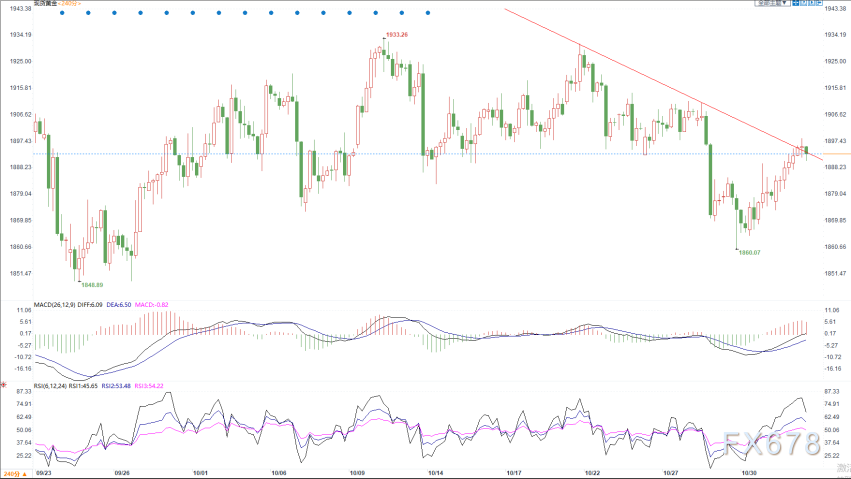The image size is (851, 479).
Task: Click the 10/22 date on time axis
Action: (x=592, y=473)
